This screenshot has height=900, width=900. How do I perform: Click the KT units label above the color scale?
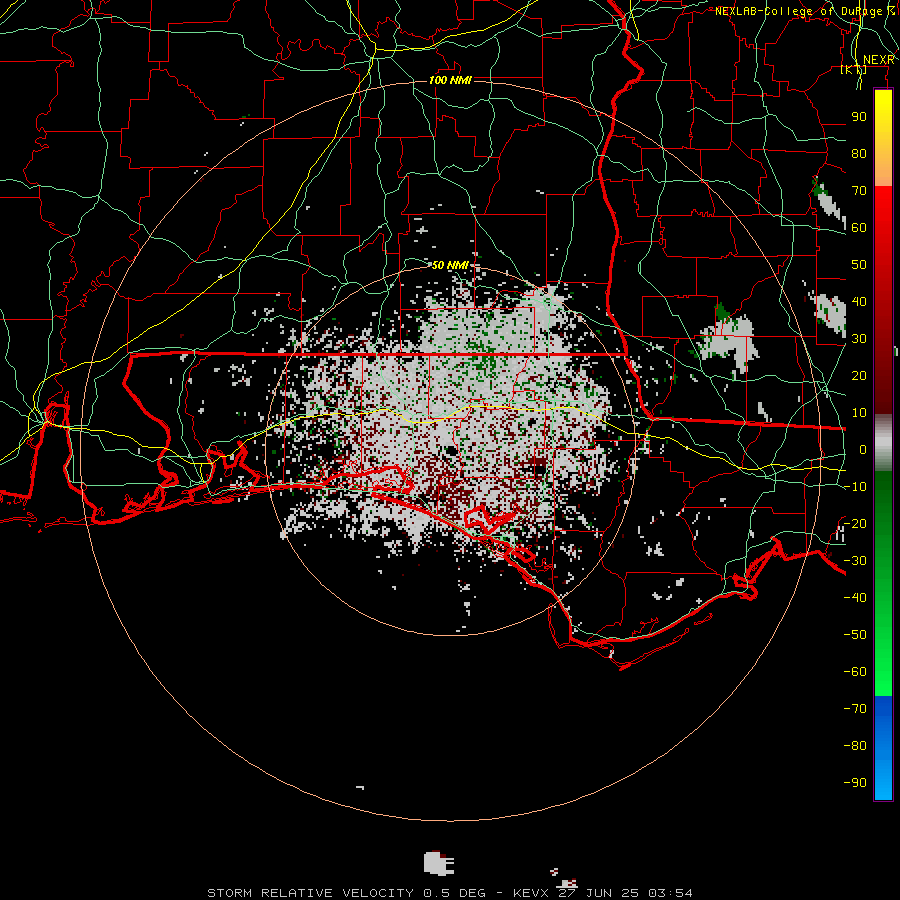pos(853,69)
